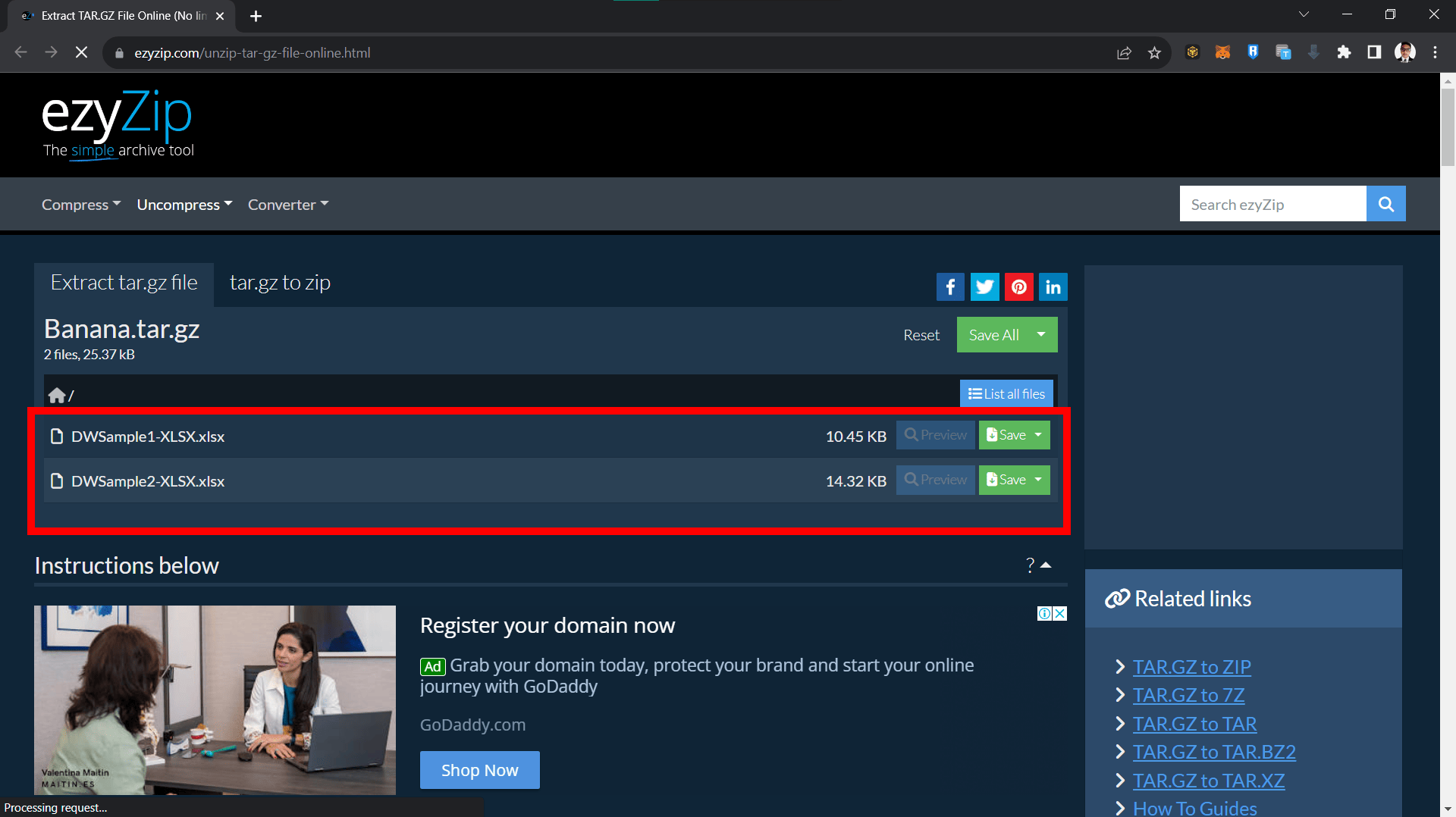The height and width of the screenshot is (817, 1456).
Task: Share the page on LinkedIn
Action: [x=1053, y=286]
